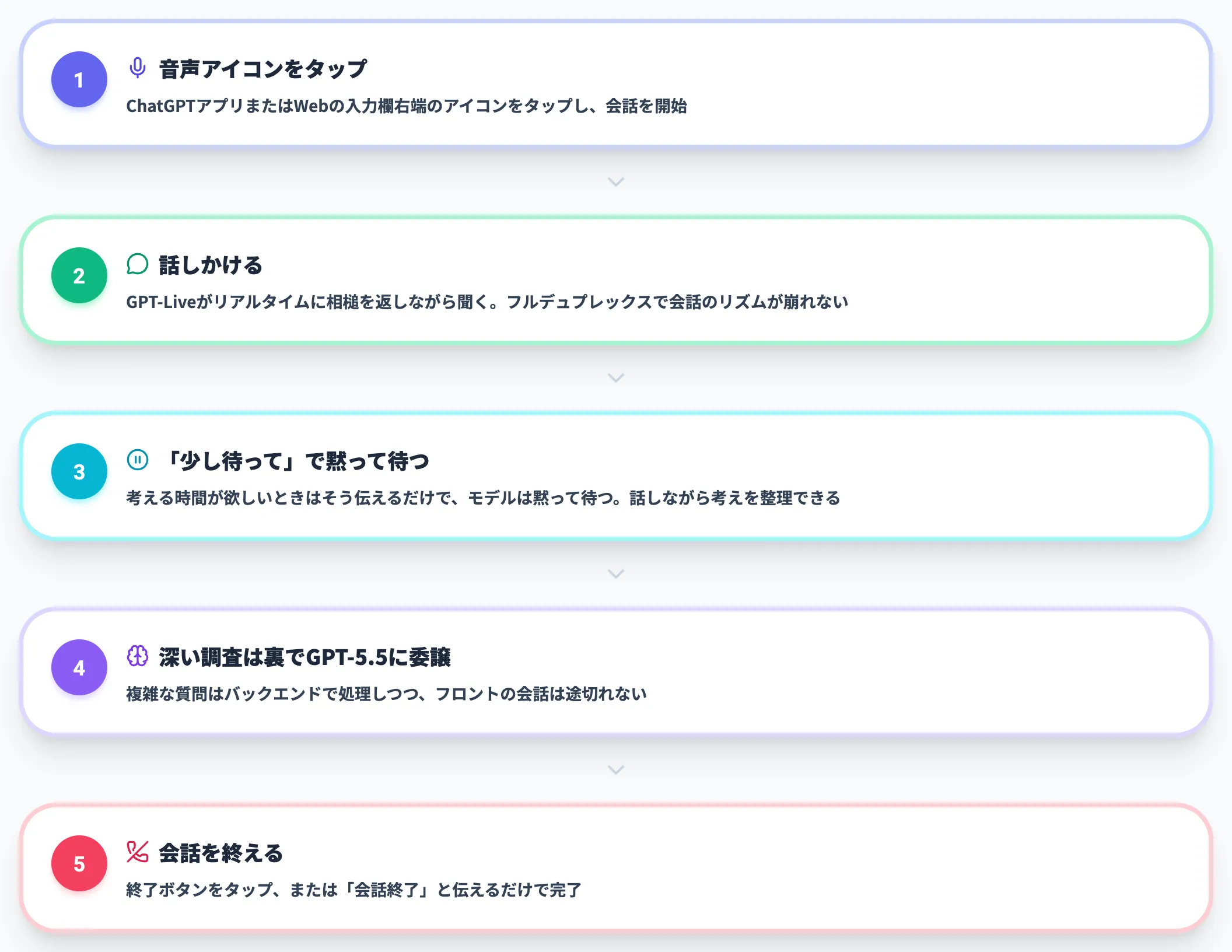The image size is (1232, 952).
Task: Click the pause circle icon in step 3
Action: point(138,460)
